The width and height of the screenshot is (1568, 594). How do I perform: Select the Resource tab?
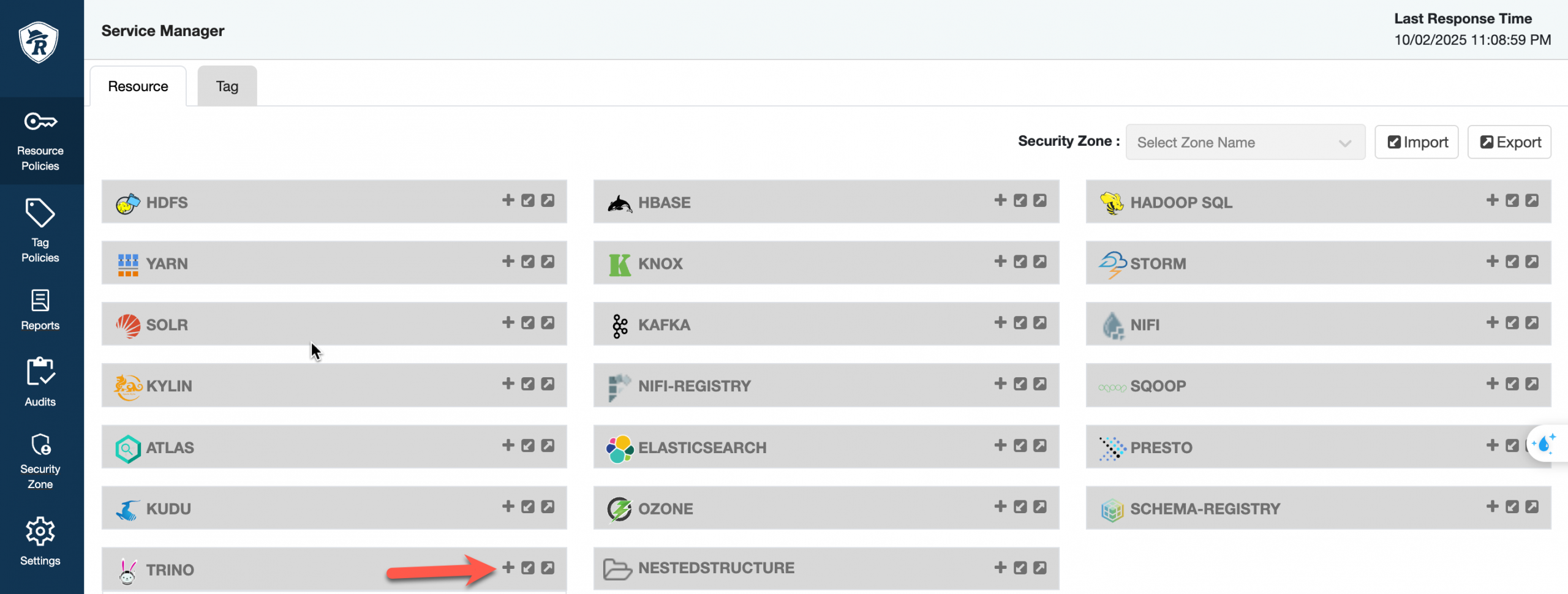tap(138, 86)
